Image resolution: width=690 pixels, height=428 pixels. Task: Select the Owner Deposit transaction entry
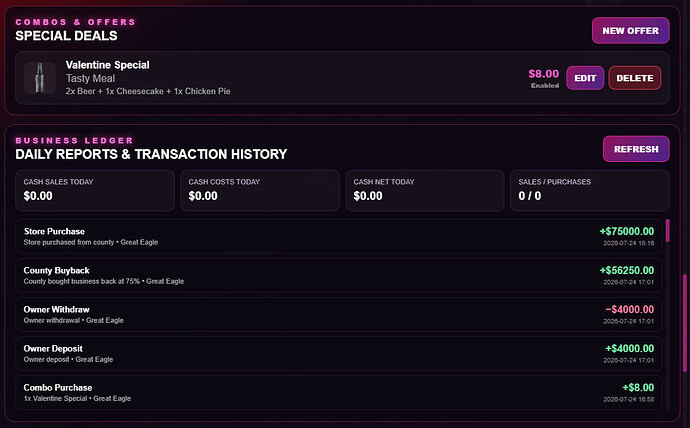click(x=339, y=354)
